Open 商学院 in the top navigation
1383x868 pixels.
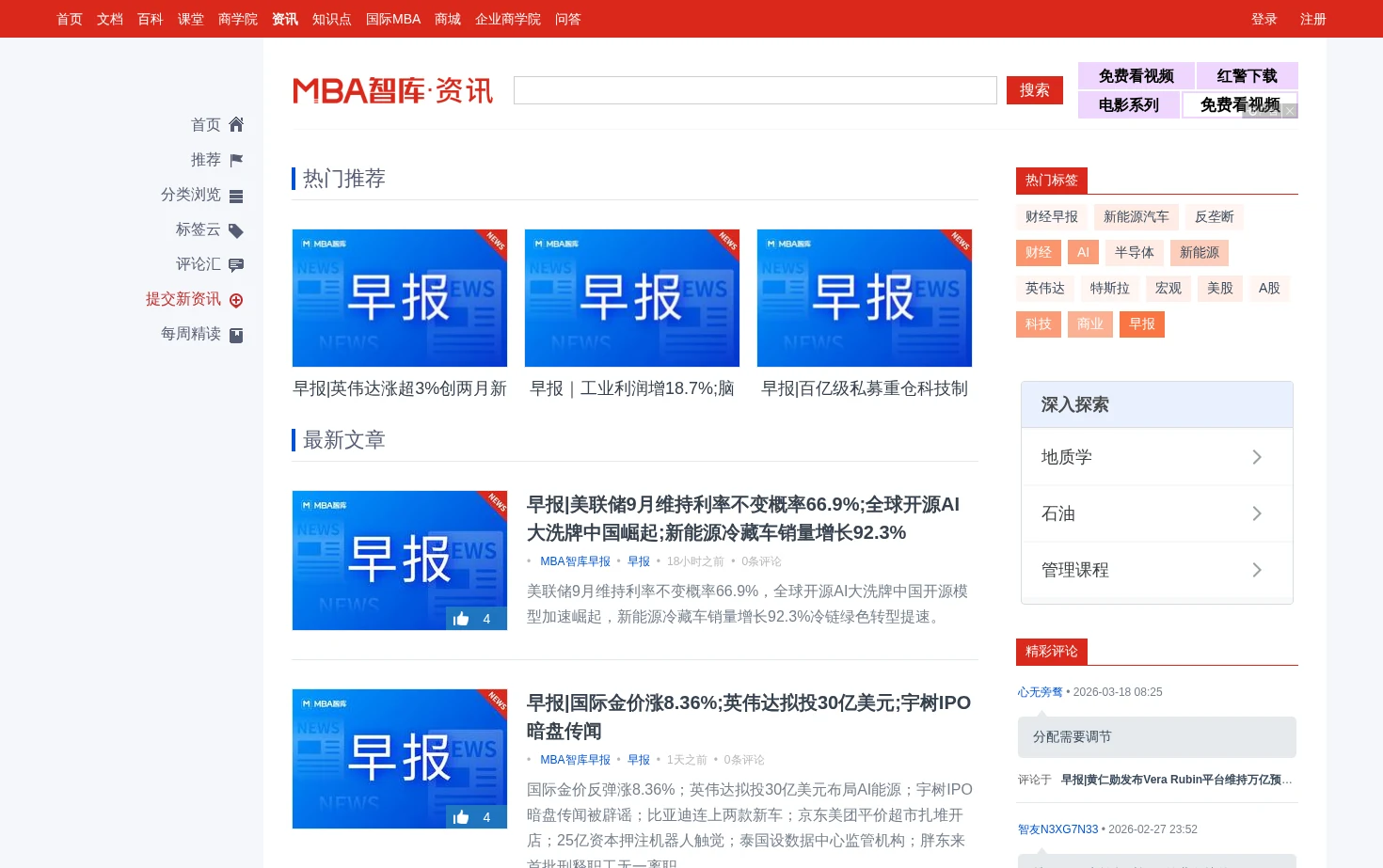click(238, 19)
